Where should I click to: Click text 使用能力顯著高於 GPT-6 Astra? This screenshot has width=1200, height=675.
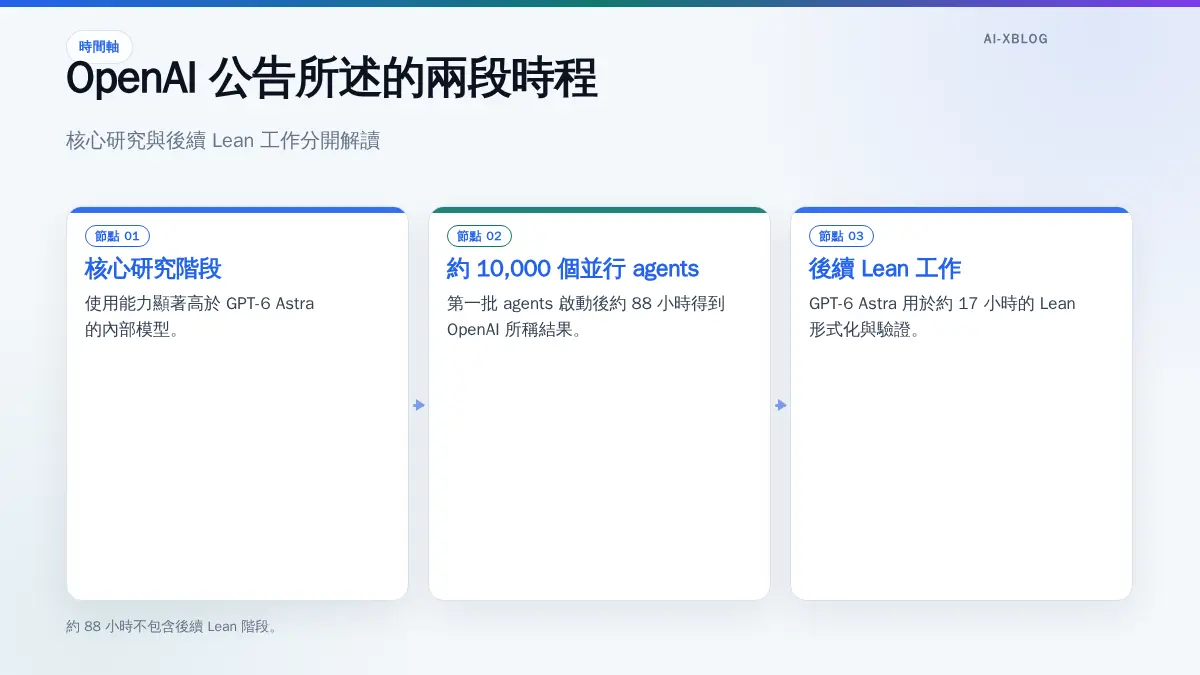(x=200, y=304)
